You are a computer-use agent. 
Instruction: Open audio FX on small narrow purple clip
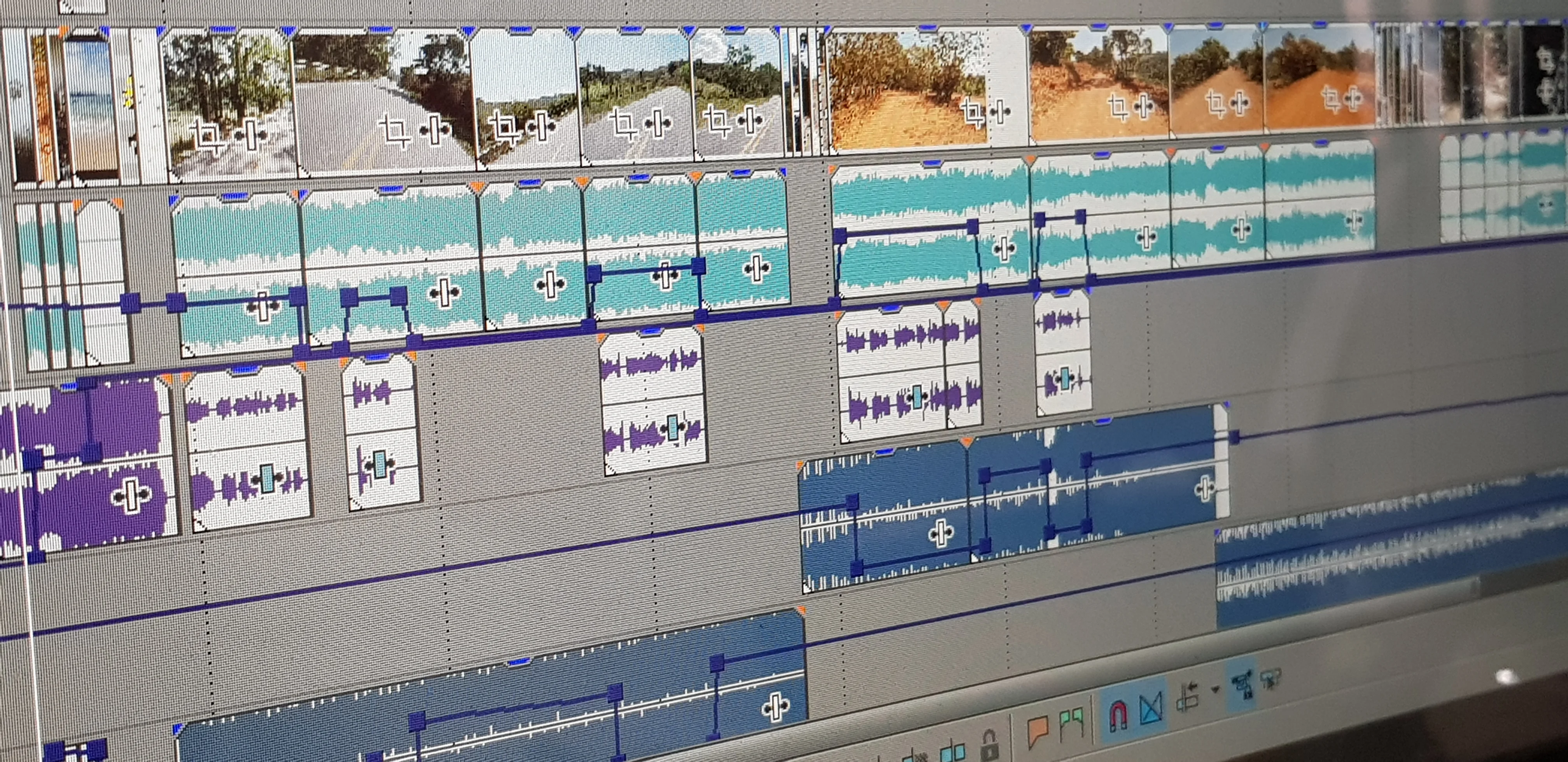tap(380, 465)
